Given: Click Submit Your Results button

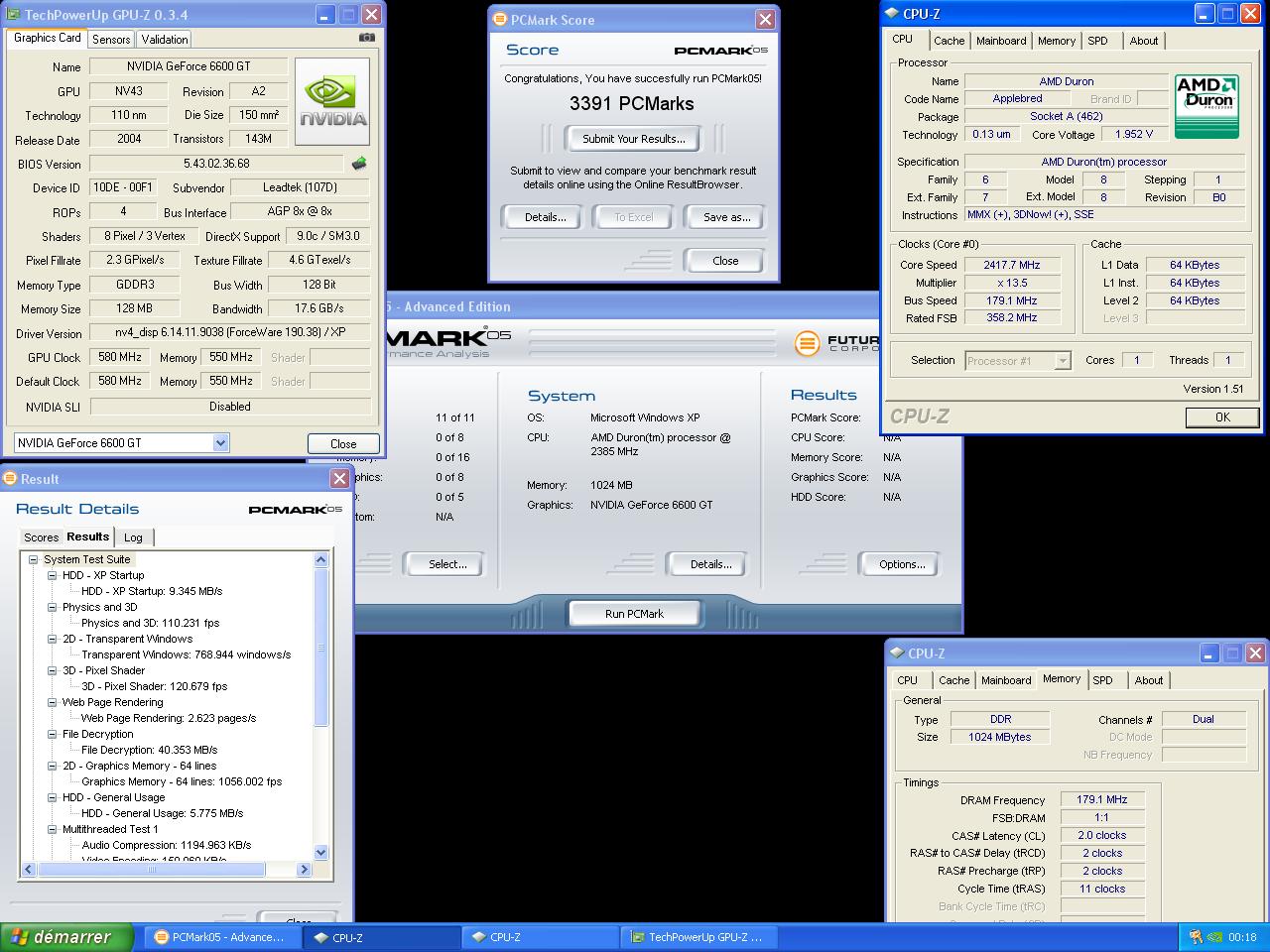Looking at the screenshot, I should [x=633, y=139].
